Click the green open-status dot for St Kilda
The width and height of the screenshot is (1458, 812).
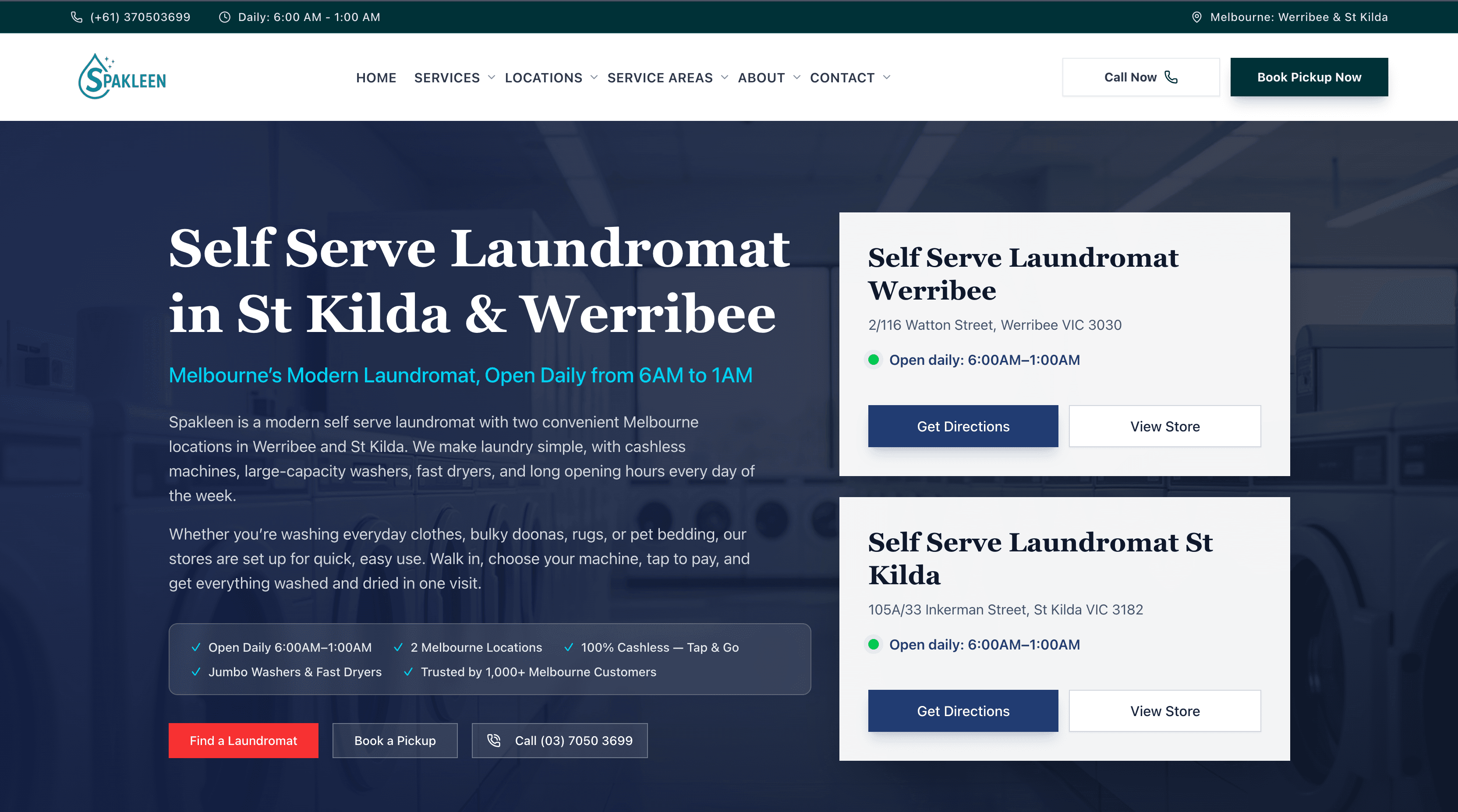(x=873, y=644)
